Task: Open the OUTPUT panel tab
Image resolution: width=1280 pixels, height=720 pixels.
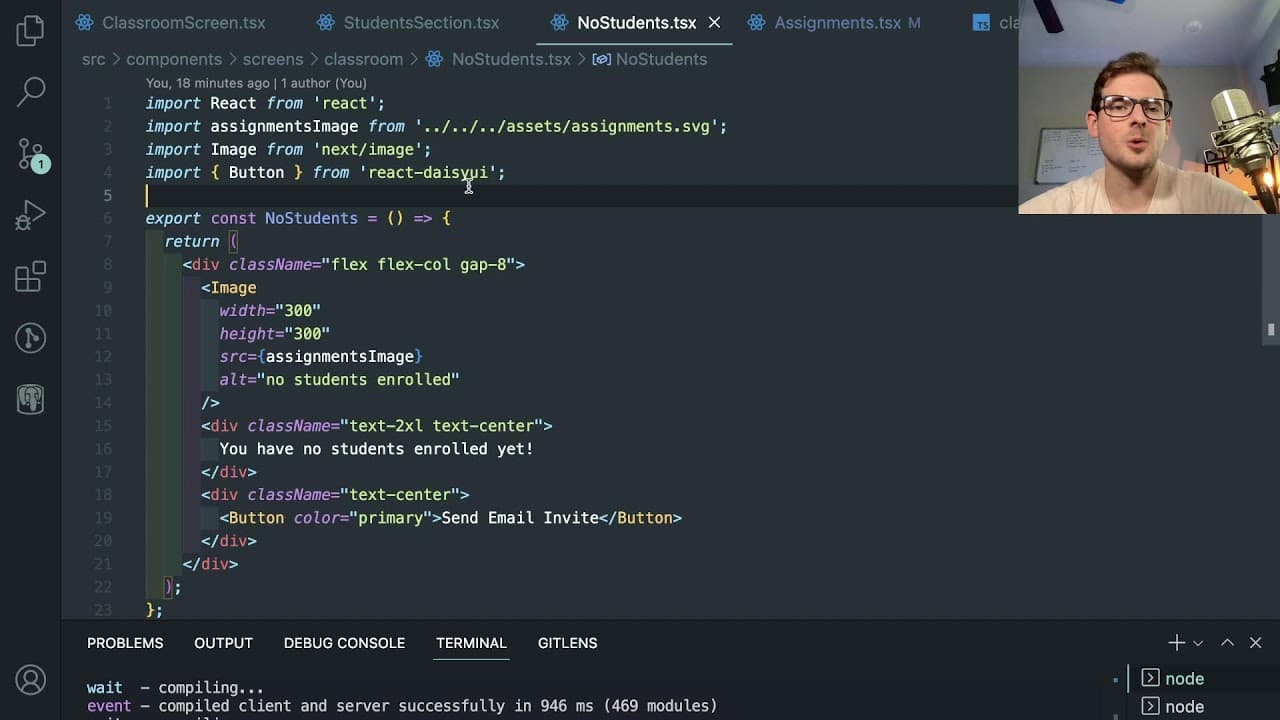Action: pyautogui.click(x=223, y=643)
